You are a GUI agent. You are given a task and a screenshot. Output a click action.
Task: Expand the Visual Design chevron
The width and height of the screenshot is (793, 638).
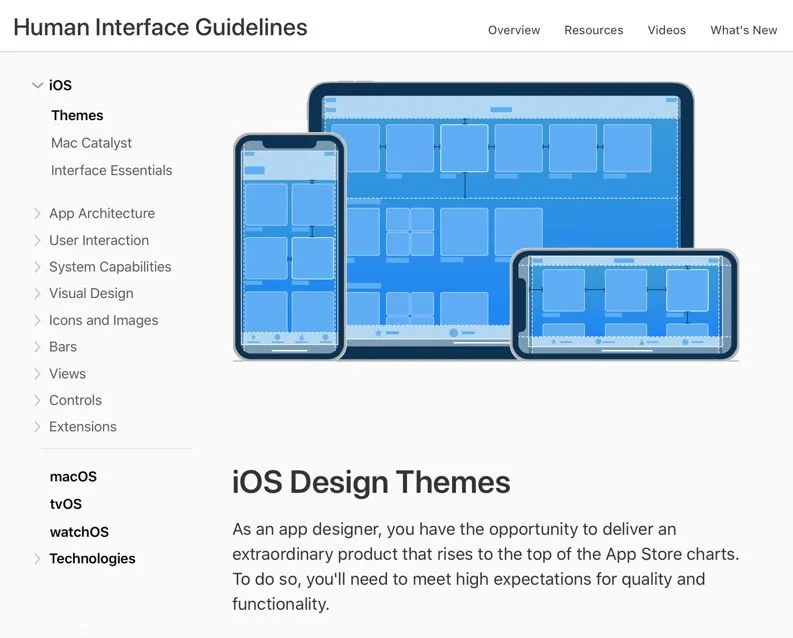[37, 294]
